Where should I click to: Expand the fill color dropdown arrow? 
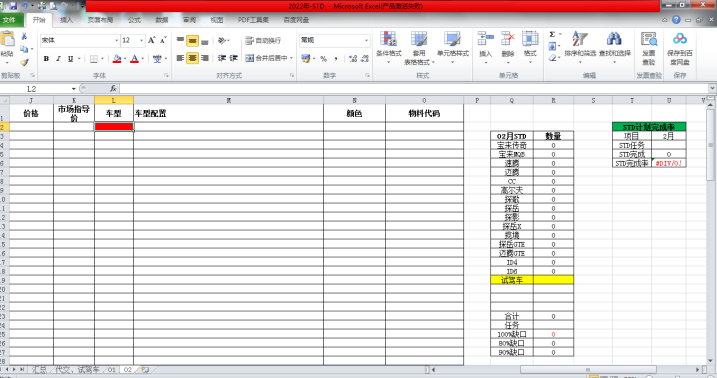pyautogui.click(x=125, y=59)
